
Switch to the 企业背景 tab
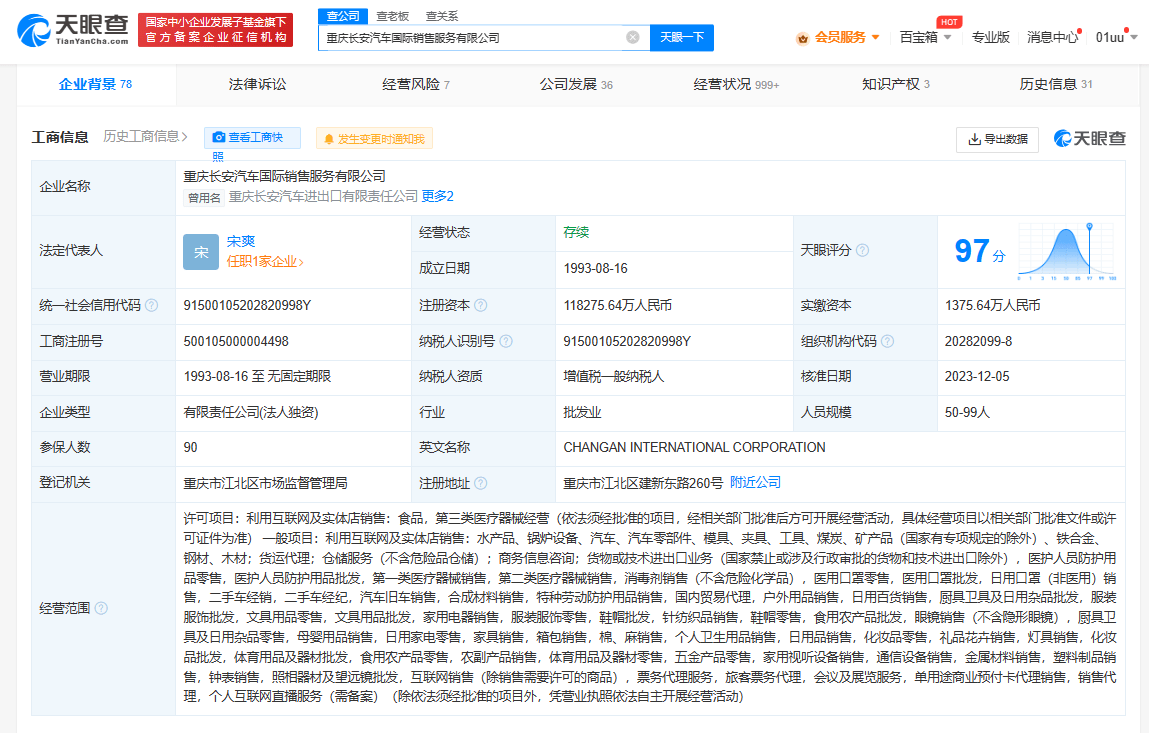[95, 84]
